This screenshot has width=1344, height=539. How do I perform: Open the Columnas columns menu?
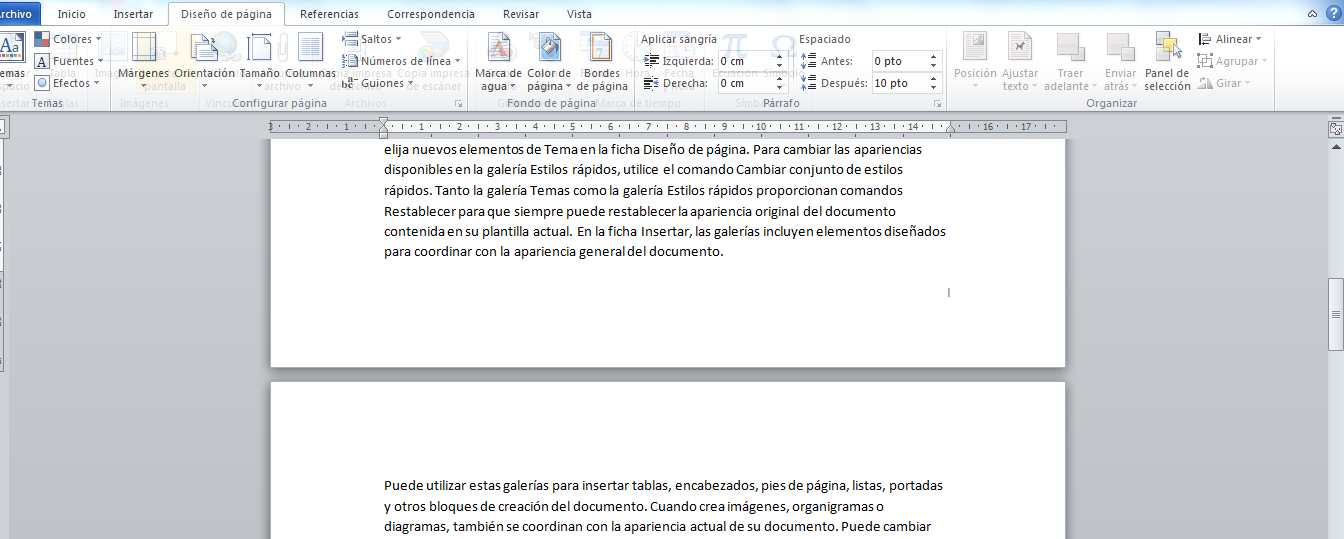tap(310, 60)
